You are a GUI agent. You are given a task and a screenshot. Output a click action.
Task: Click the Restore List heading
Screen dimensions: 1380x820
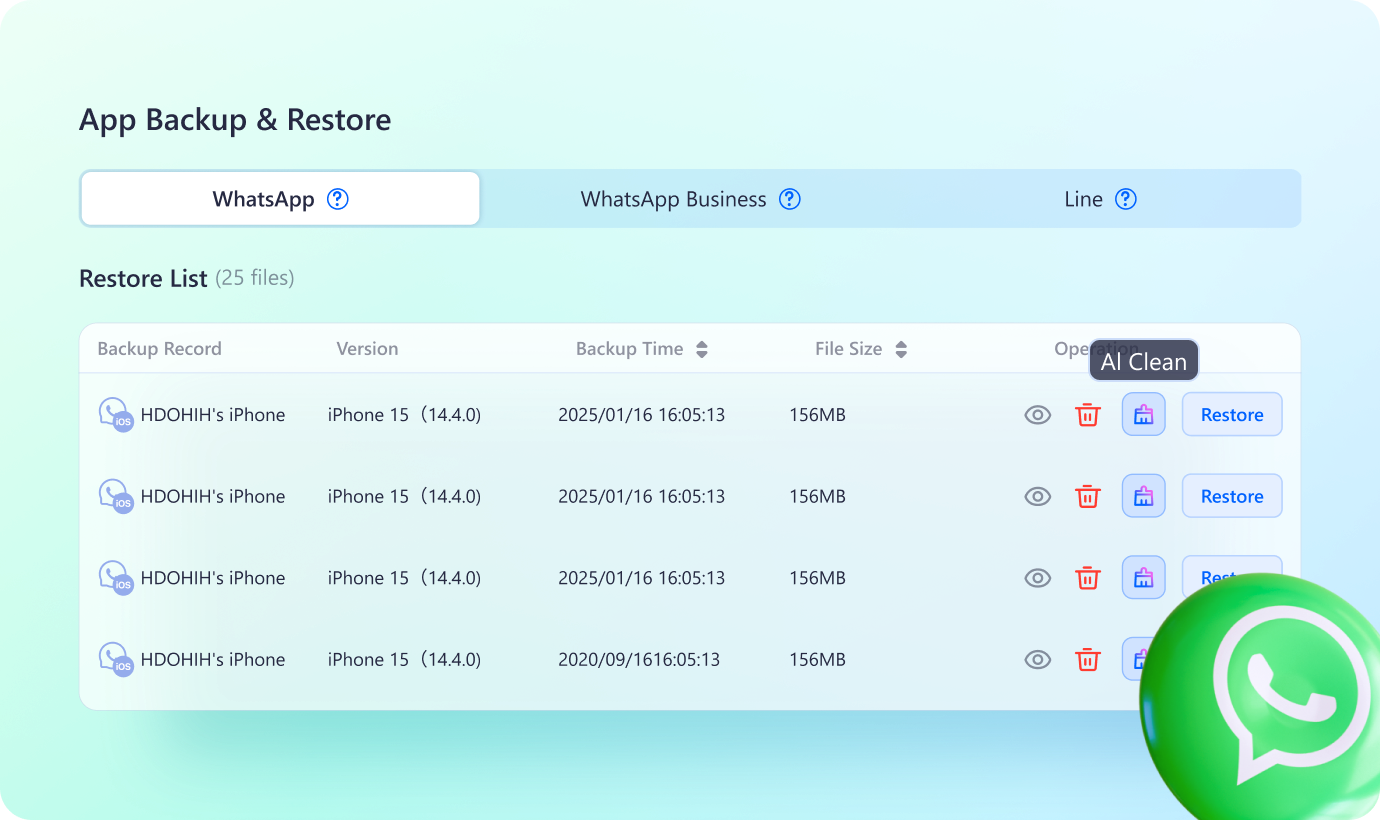[x=143, y=278]
